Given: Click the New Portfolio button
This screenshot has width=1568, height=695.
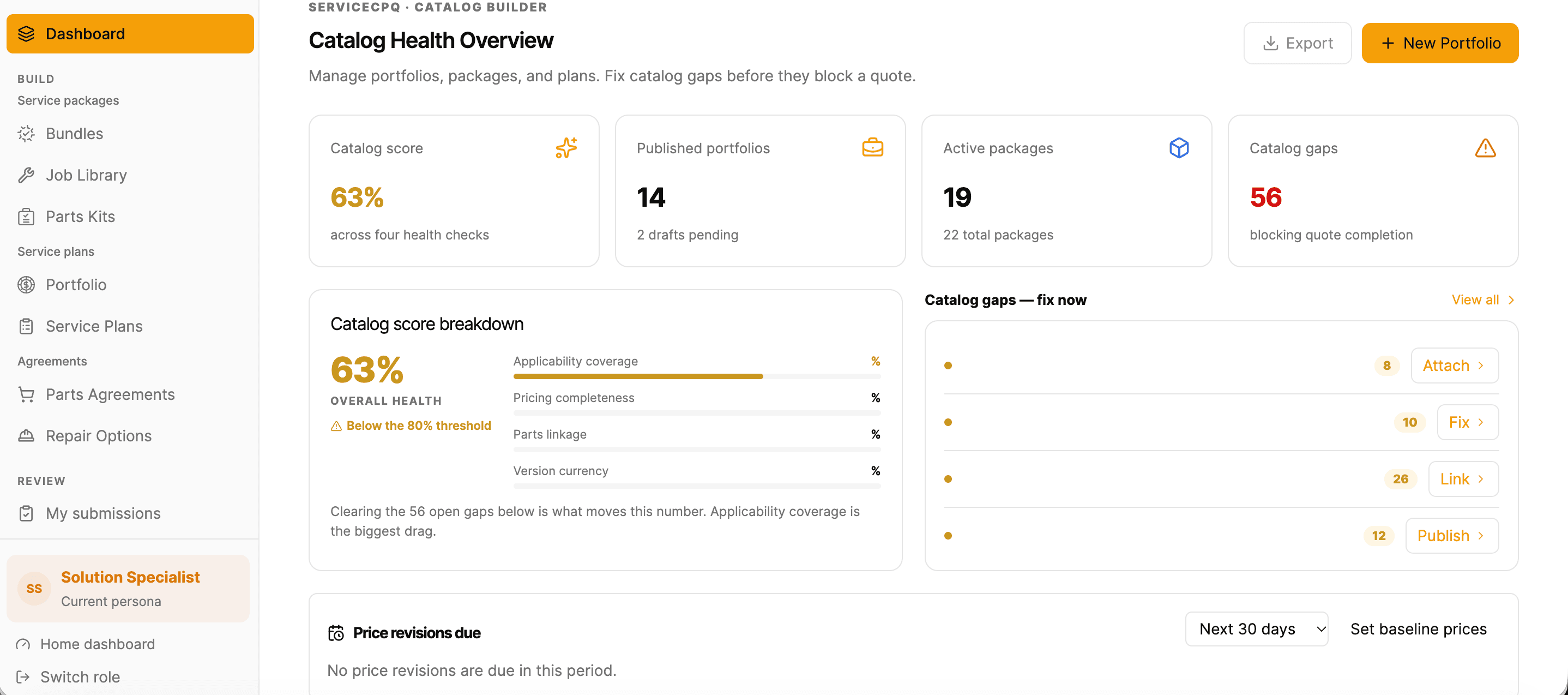Looking at the screenshot, I should (1439, 43).
